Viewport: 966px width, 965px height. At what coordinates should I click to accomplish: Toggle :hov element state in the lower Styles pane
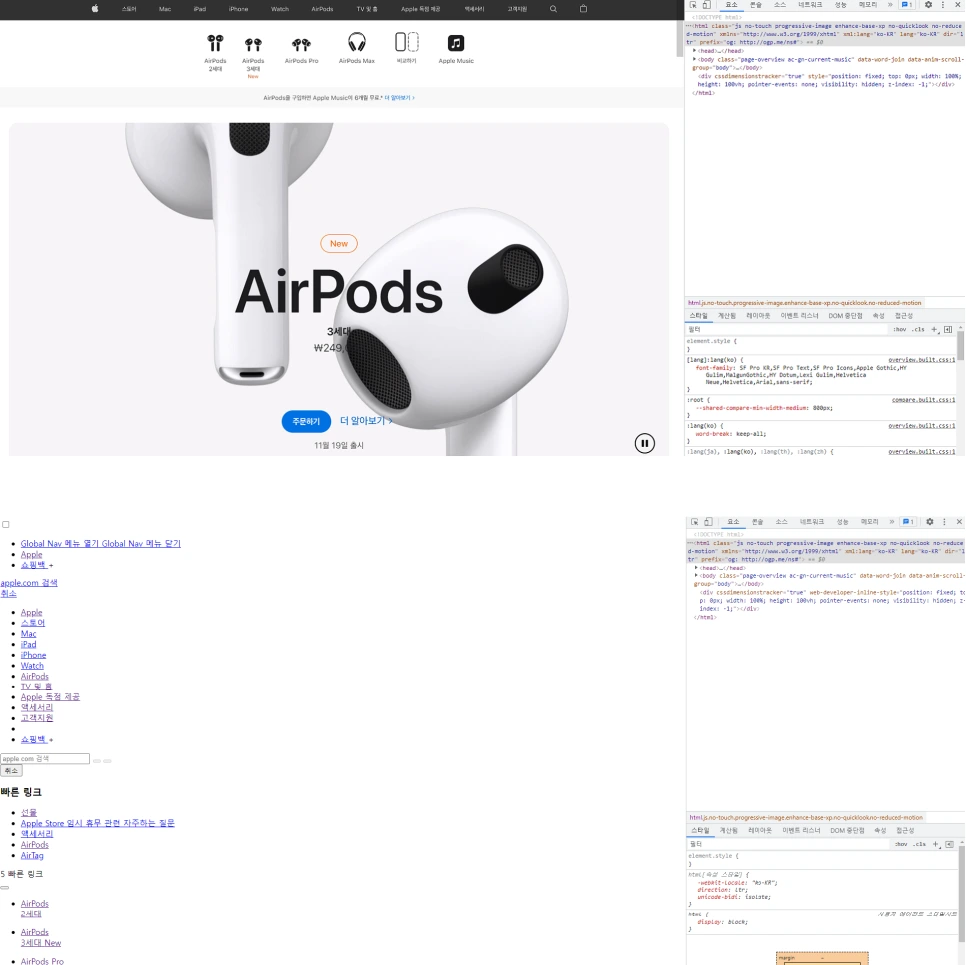point(901,844)
